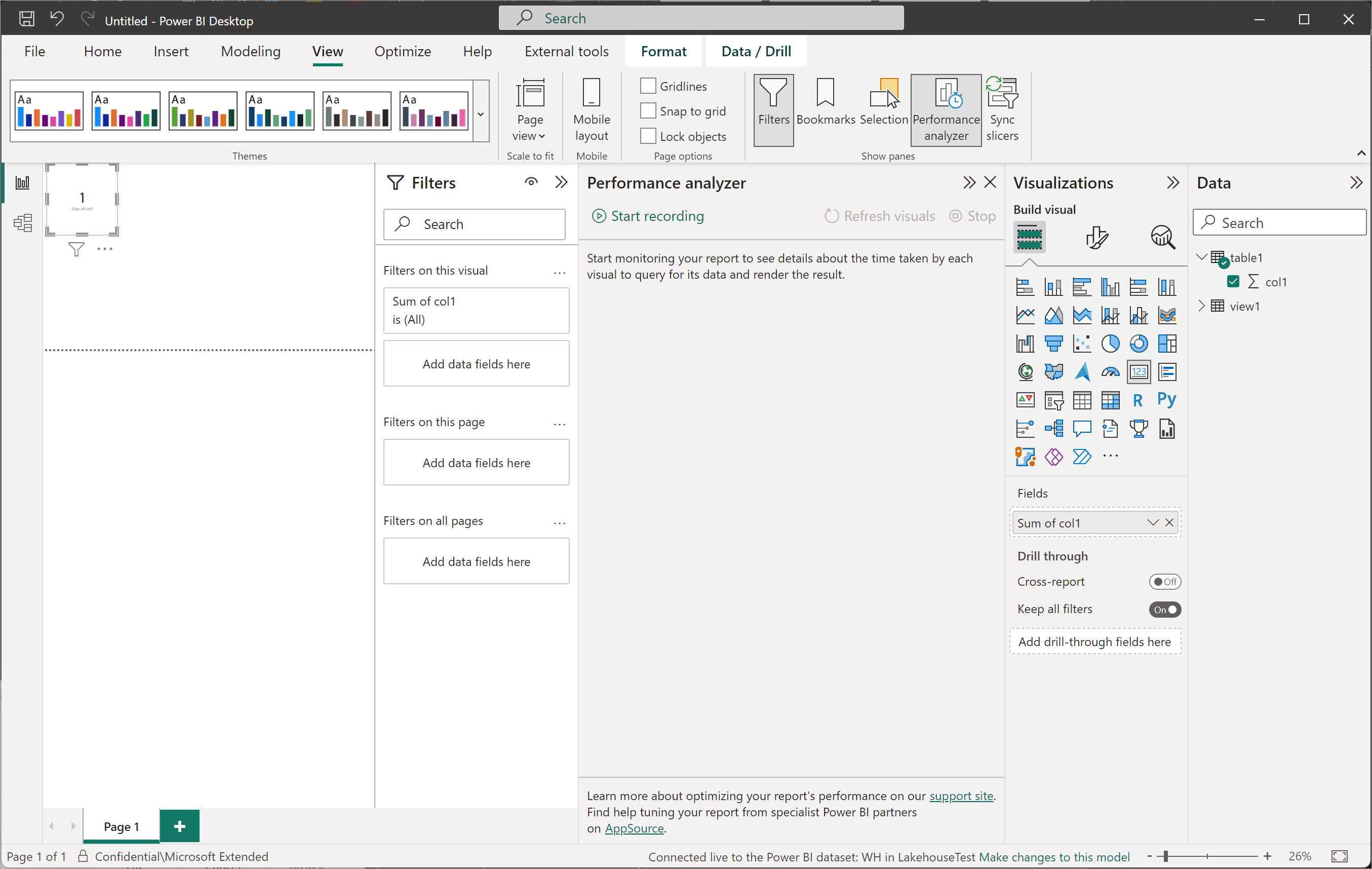Click the funnel chart visual icon
Image resolution: width=1372 pixels, height=869 pixels.
[x=1052, y=343]
